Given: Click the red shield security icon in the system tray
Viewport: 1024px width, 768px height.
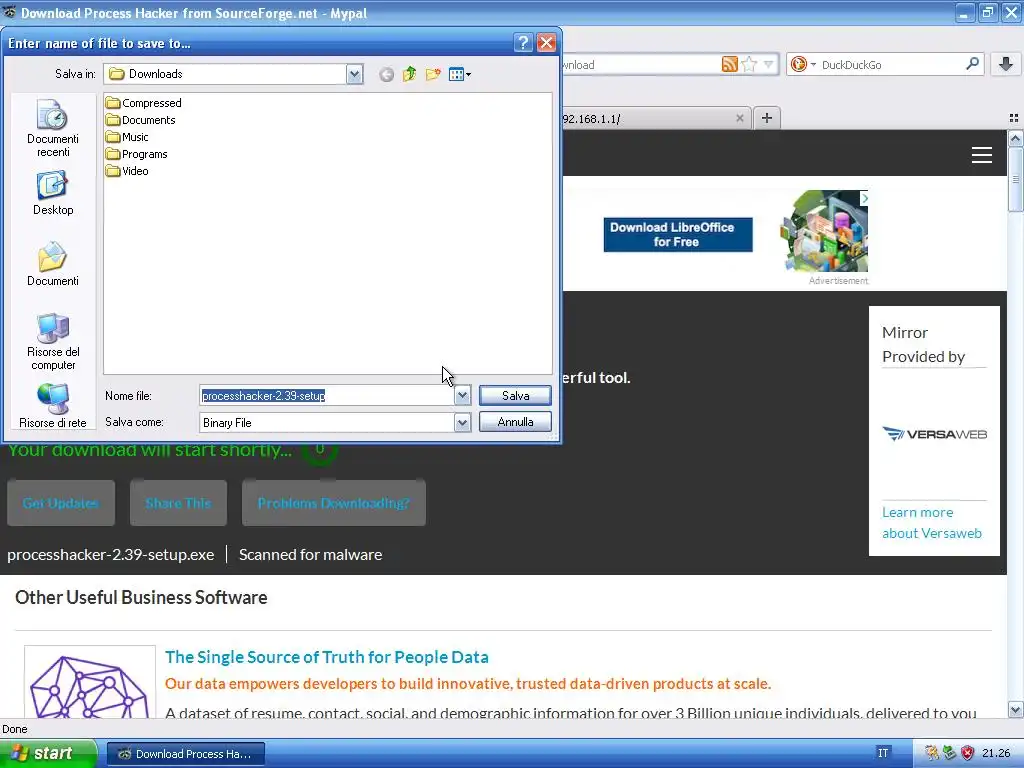Looking at the screenshot, I should [x=967, y=754].
